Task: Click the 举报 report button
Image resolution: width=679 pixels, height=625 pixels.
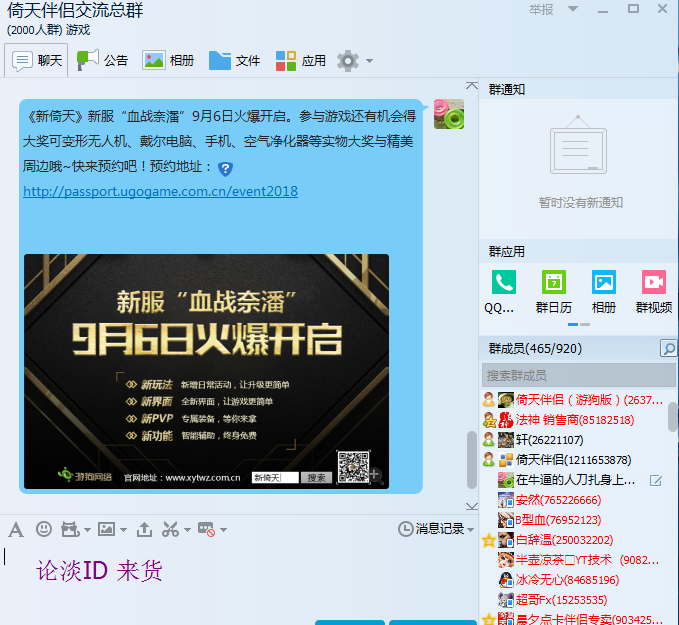Action: pyautogui.click(x=541, y=9)
